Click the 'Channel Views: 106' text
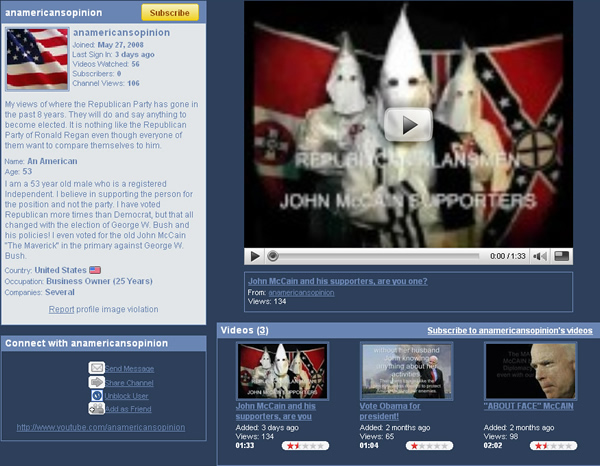This screenshot has height=466, width=600. [x=106, y=83]
